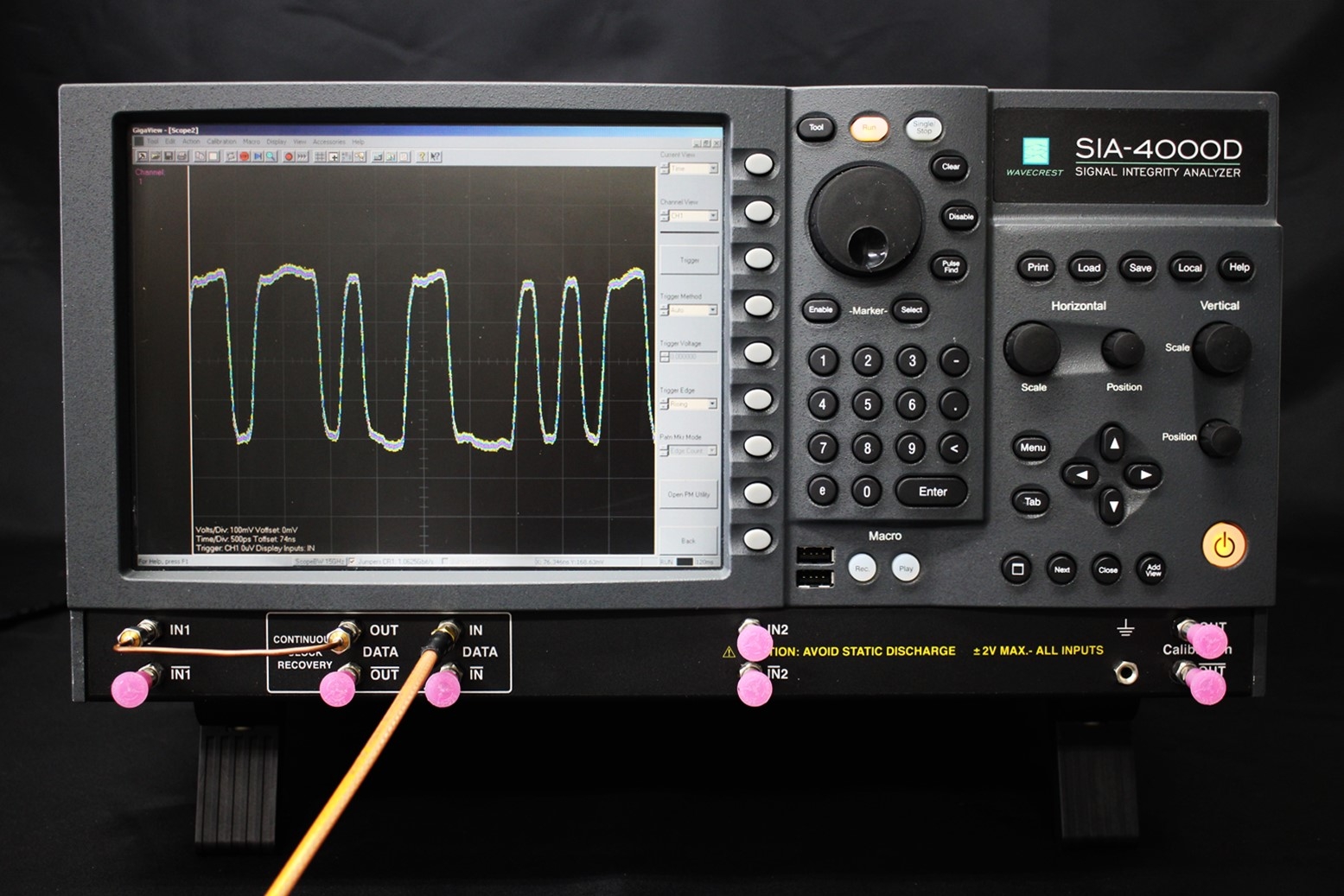Click the floppy-disk save icon in GigaView toolbar
1344x896 pixels.
[x=169, y=156]
